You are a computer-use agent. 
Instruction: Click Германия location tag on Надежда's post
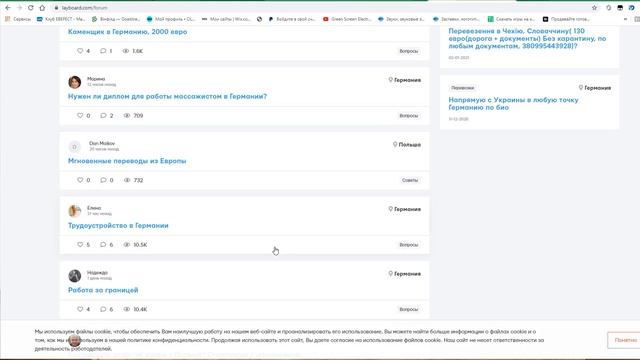tap(404, 273)
